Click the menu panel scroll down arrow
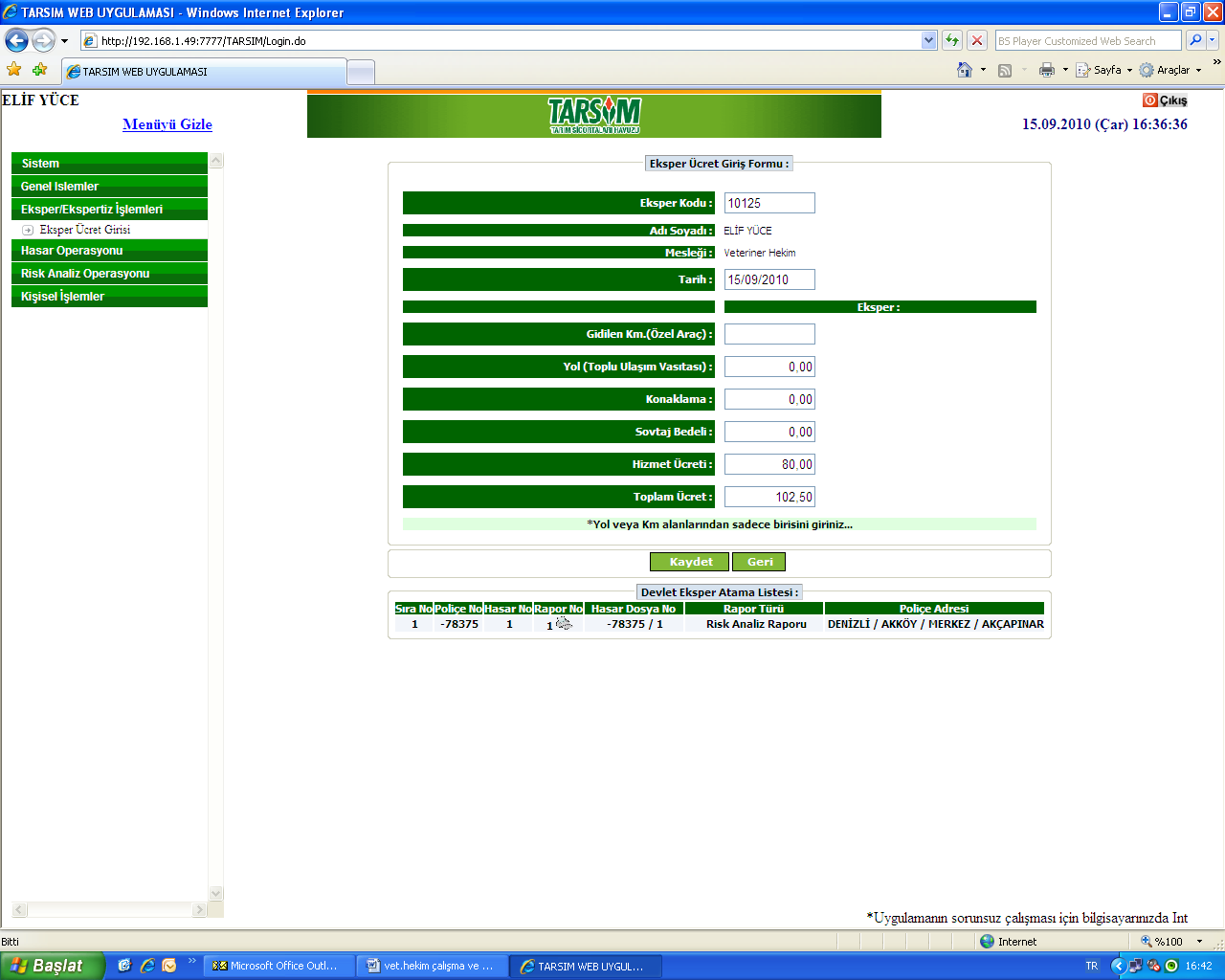The height and width of the screenshot is (980, 1225). pos(216,894)
